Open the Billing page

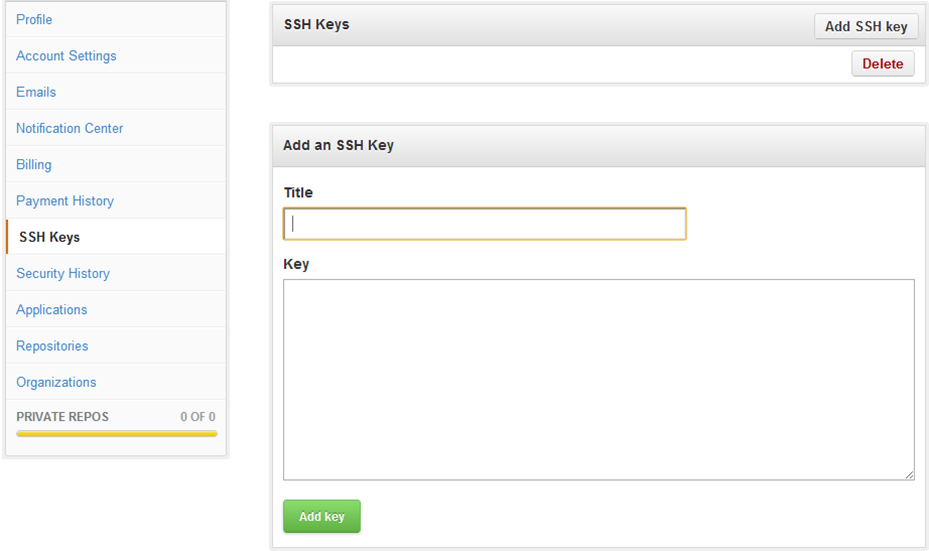point(34,165)
